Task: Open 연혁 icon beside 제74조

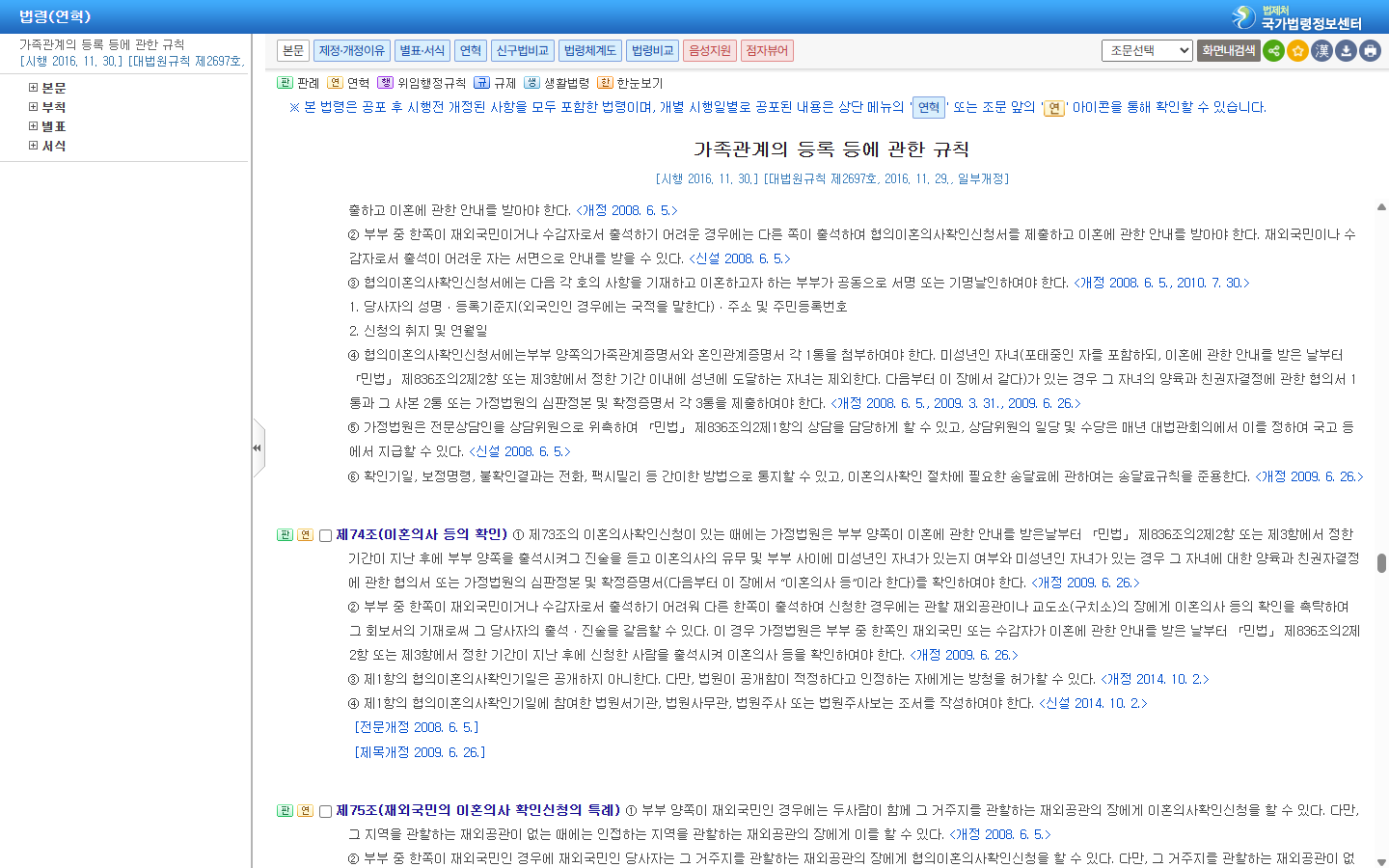Action: click(305, 535)
